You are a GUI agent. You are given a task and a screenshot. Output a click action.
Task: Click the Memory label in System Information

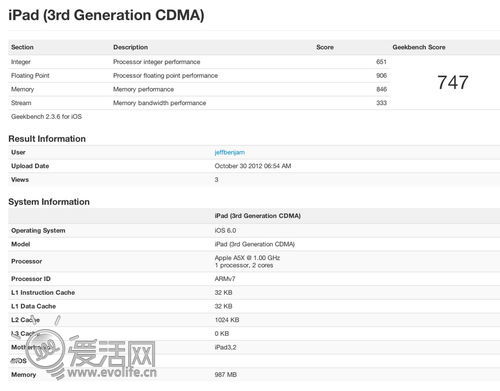[x=23, y=374]
